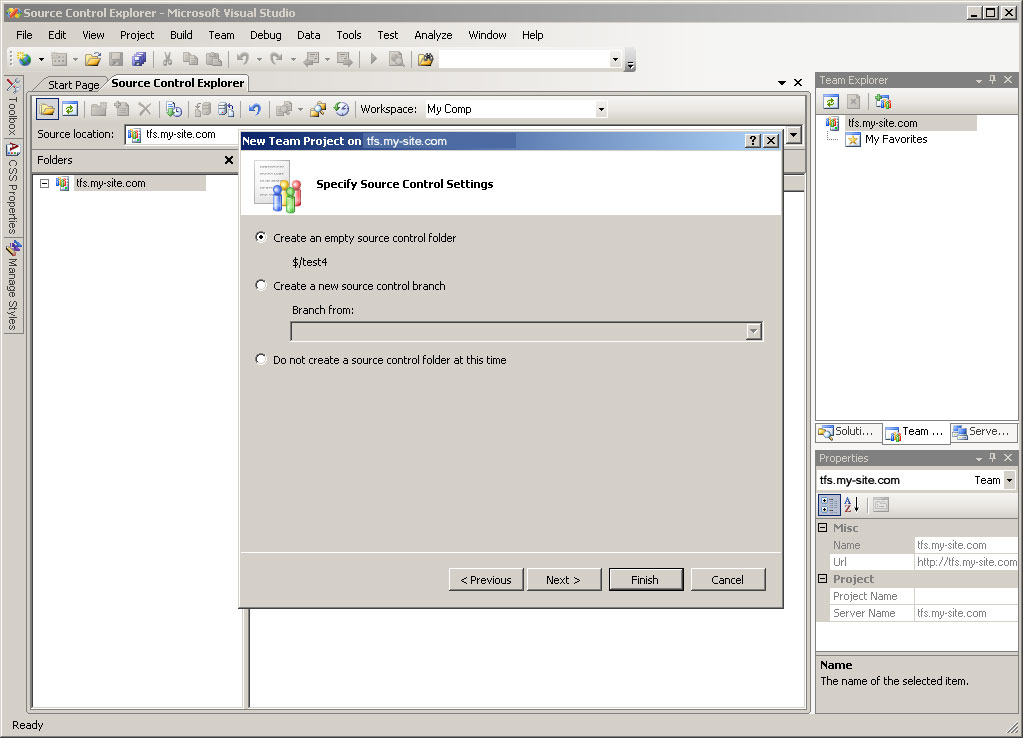Select tfs.my-site.com in Team Explorer tree
This screenshot has width=1023, height=738.
882,123
